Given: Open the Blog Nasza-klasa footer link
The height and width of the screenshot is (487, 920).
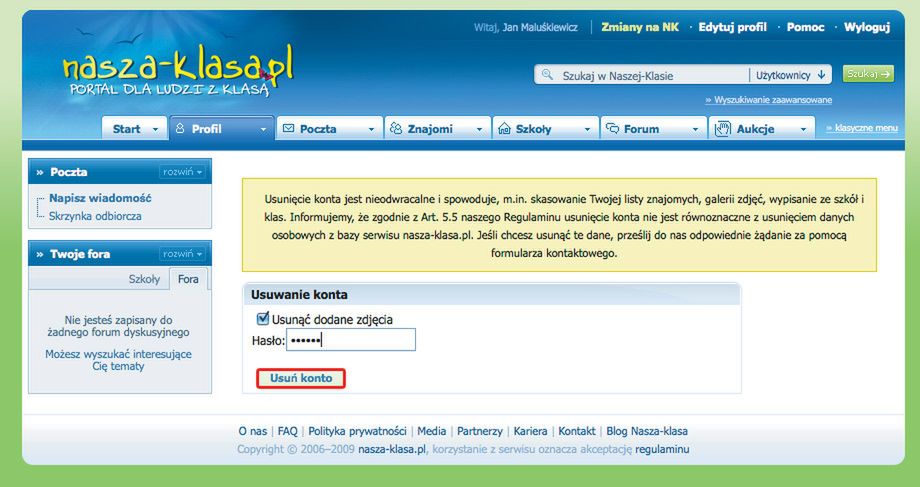Looking at the screenshot, I should (647, 431).
